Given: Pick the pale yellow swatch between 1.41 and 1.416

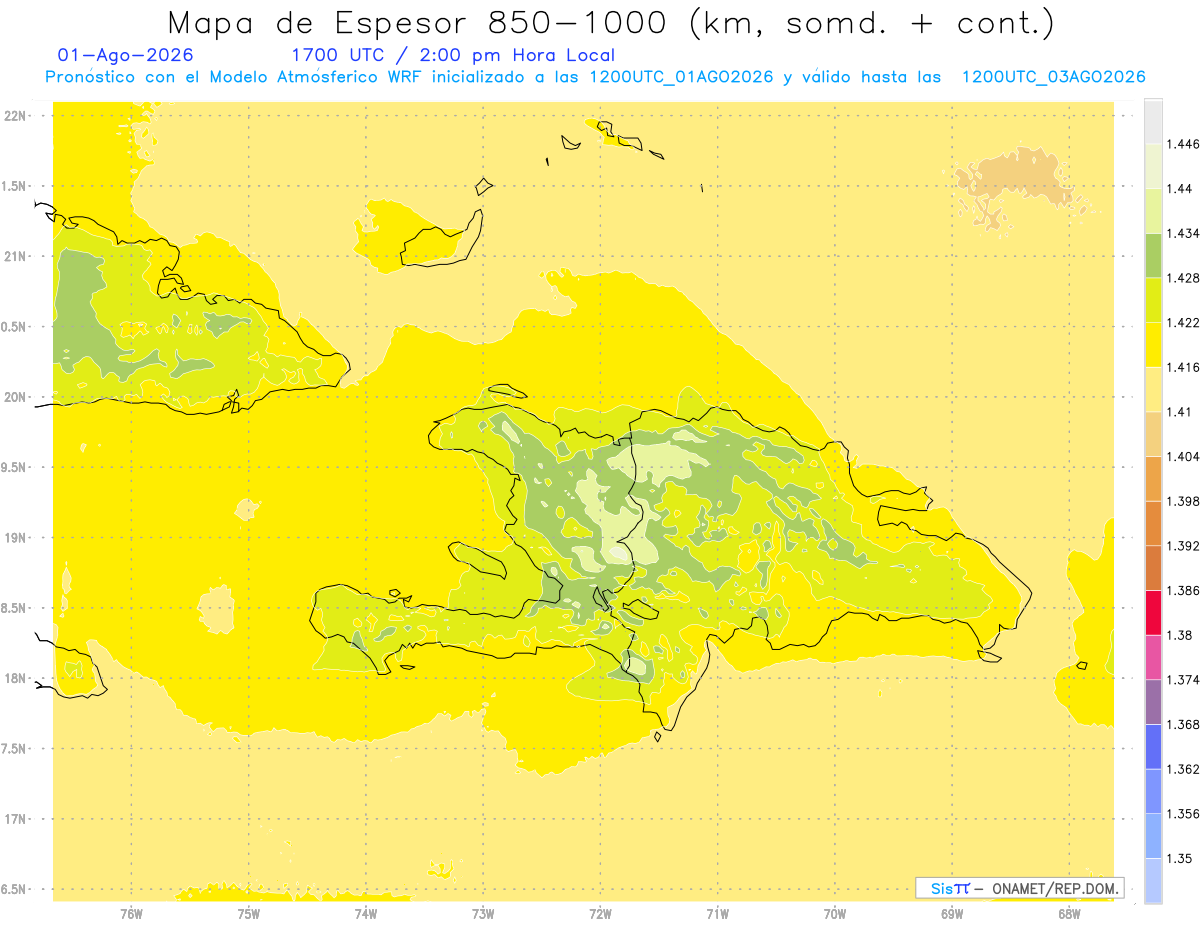Looking at the screenshot, I should [x=1153, y=389].
